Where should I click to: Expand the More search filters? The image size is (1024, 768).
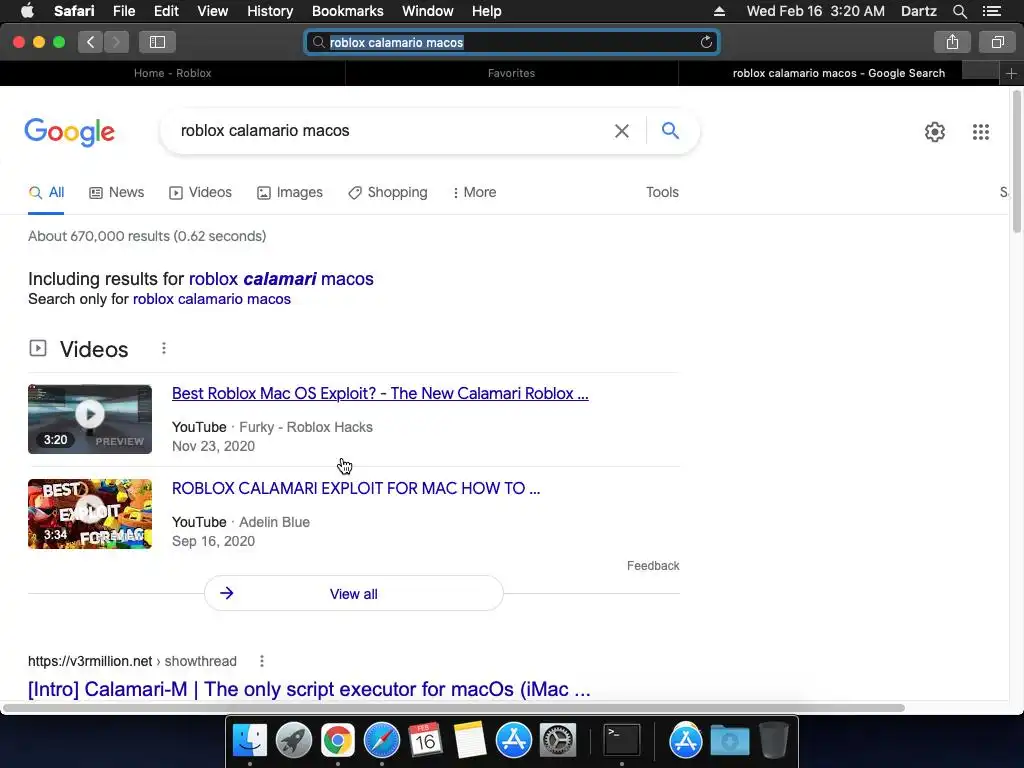tap(475, 193)
